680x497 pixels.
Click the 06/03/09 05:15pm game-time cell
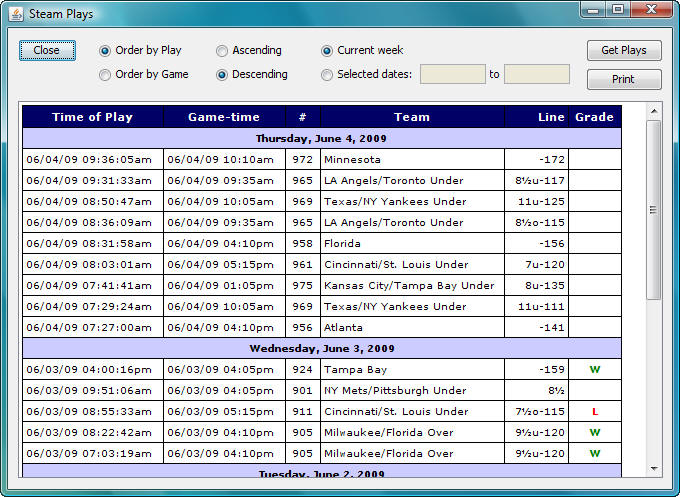pos(224,412)
